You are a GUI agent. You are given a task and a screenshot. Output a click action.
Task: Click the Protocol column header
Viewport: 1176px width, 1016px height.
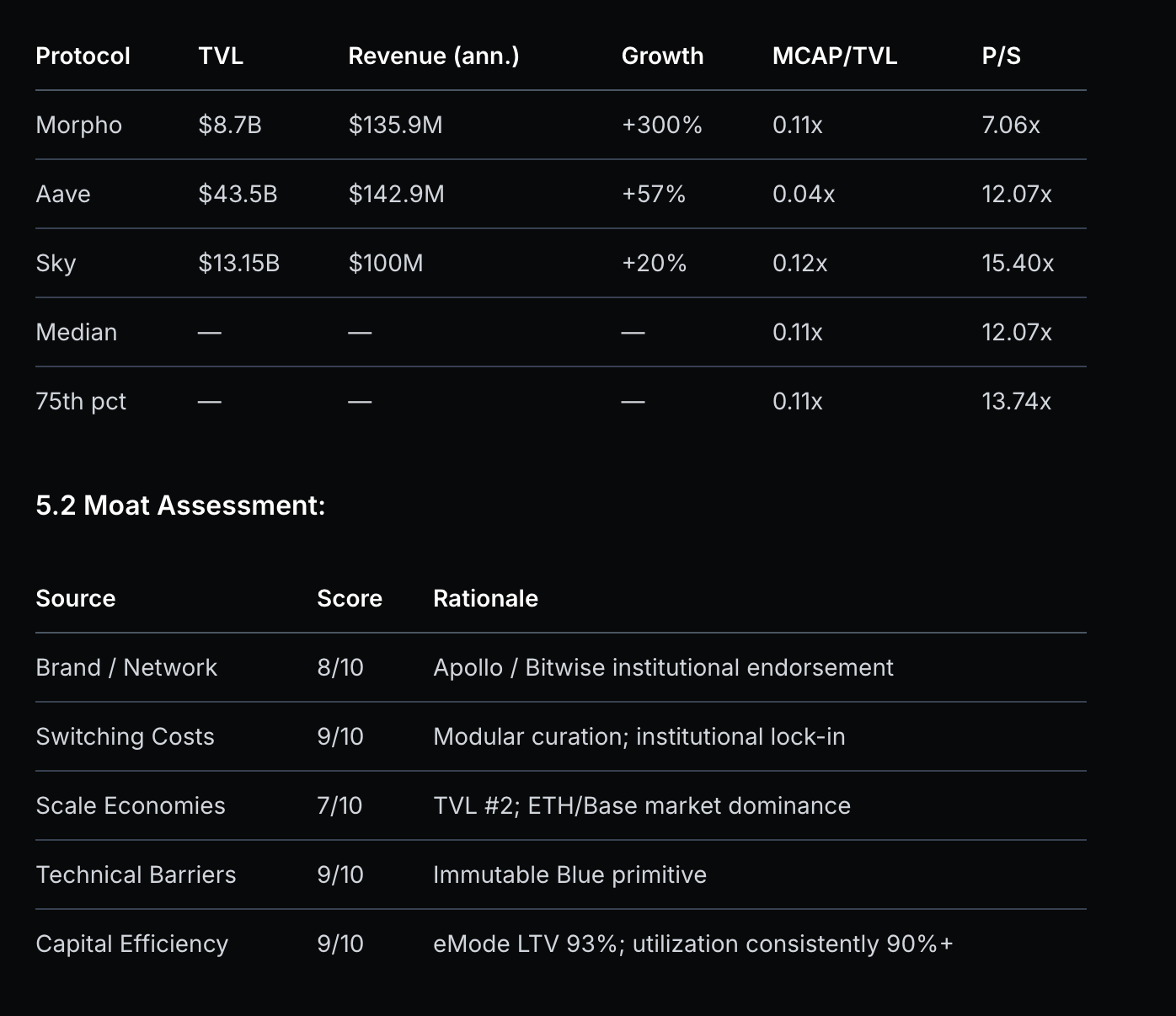pos(83,56)
